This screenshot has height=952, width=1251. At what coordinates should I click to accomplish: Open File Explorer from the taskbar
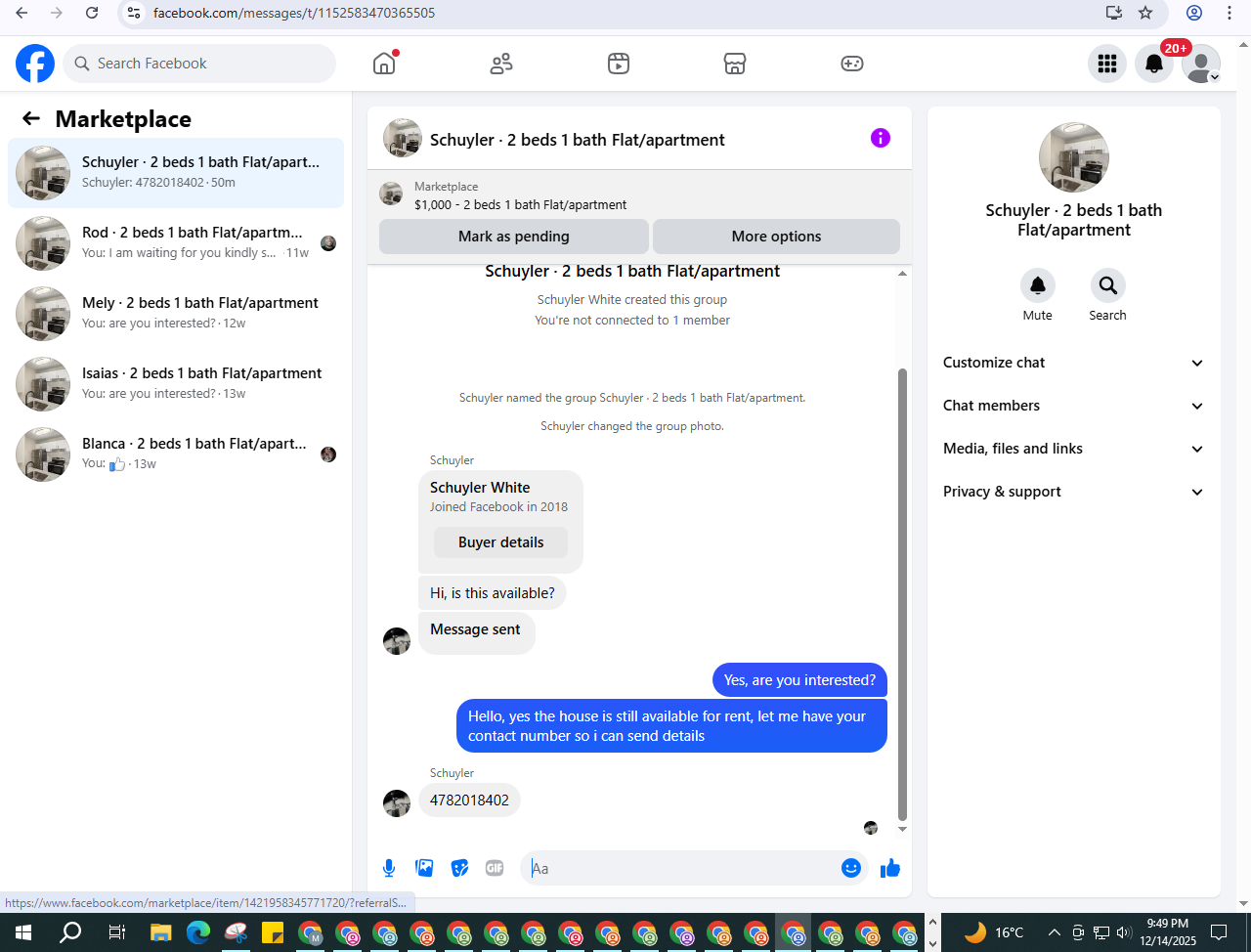[x=160, y=932]
